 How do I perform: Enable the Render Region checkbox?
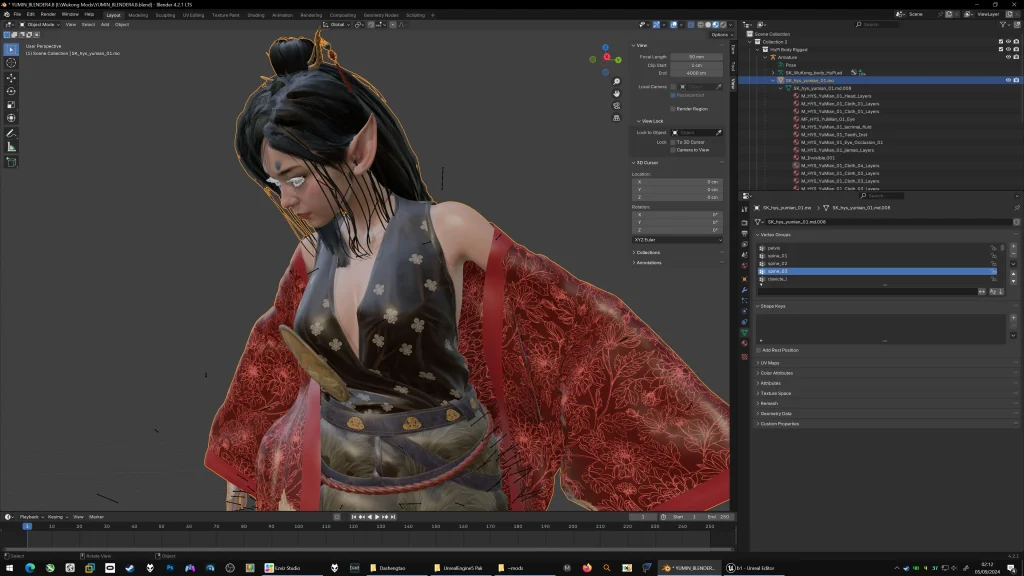[674, 108]
